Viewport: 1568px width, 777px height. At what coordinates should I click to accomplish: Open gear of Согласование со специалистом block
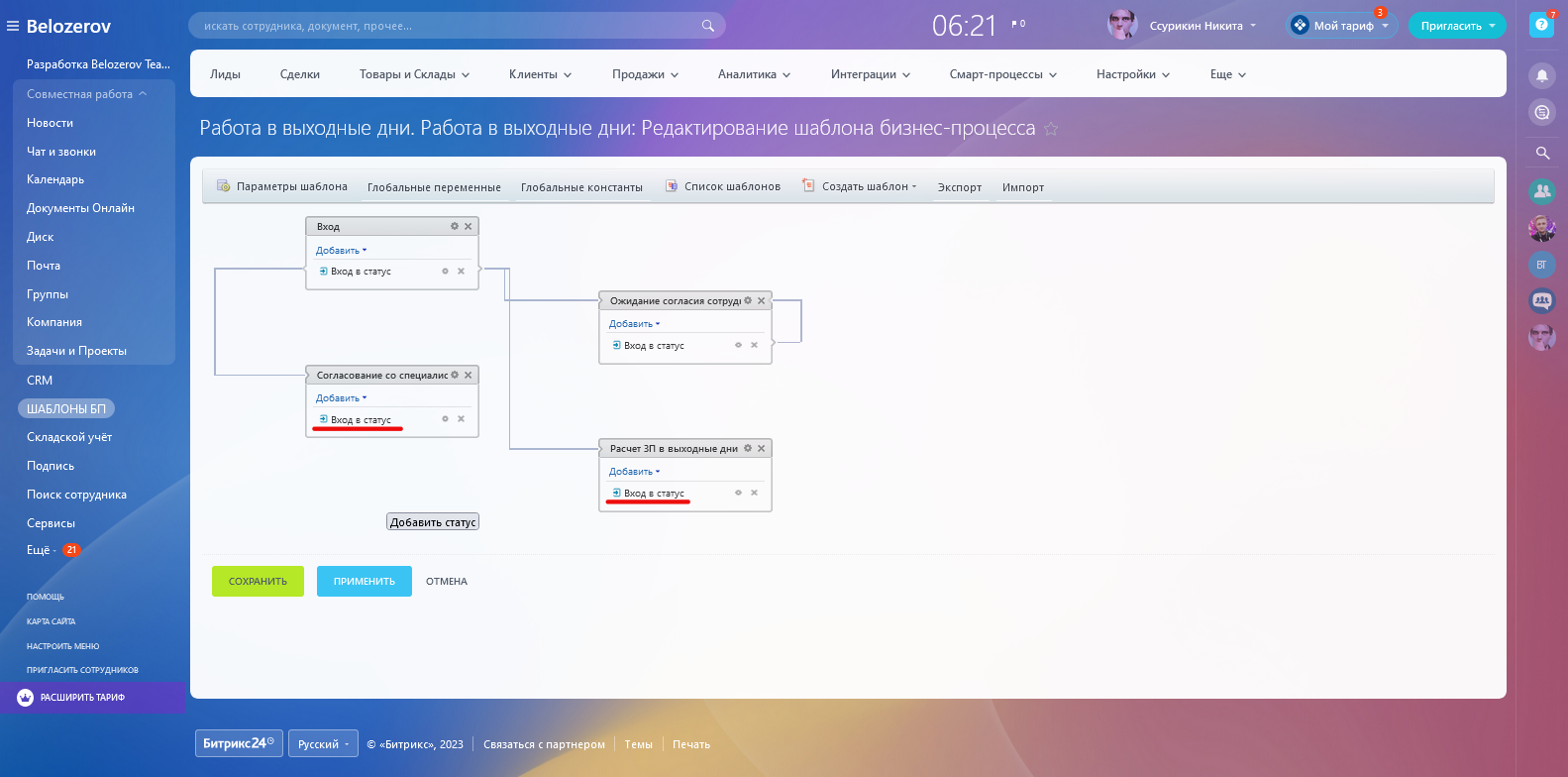pos(455,375)
